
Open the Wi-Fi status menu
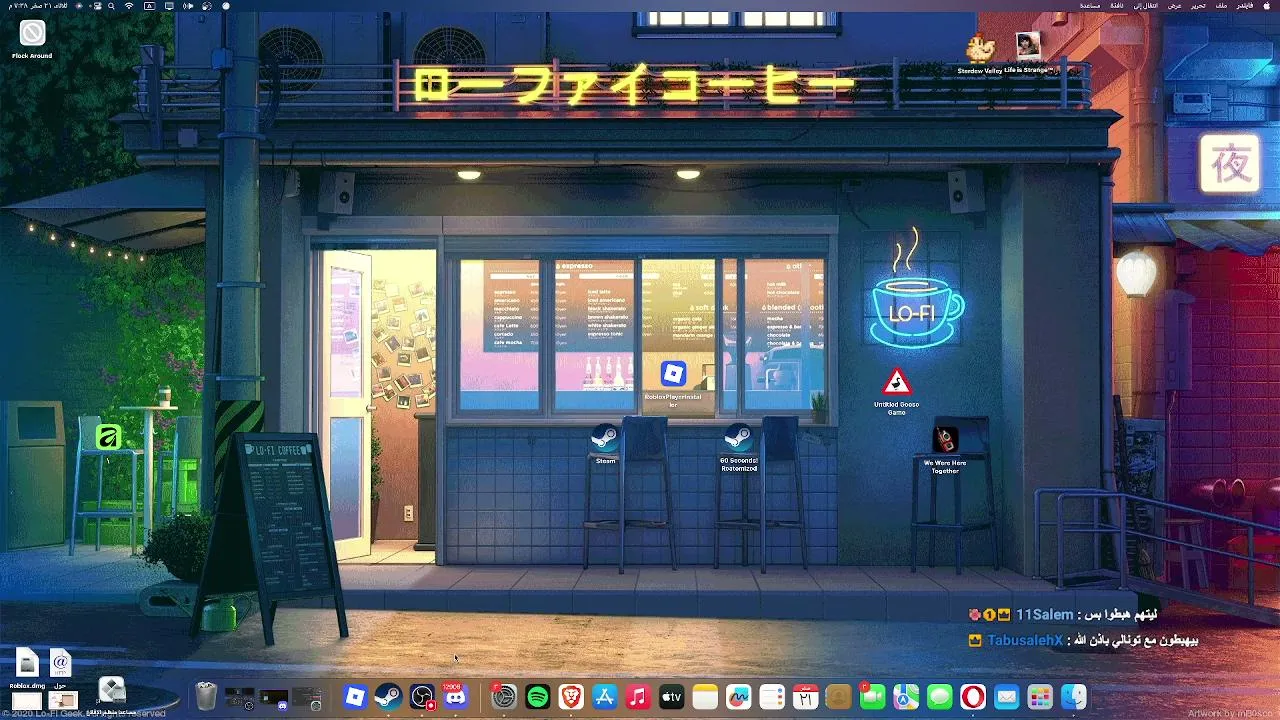(x=129, y=6)
